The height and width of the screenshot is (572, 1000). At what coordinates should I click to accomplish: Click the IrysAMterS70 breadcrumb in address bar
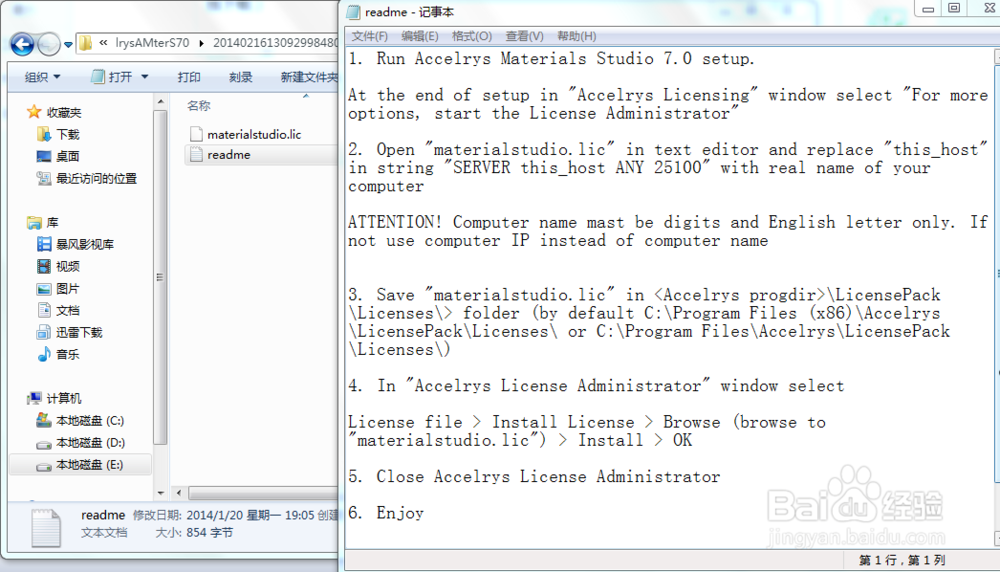click(152, 43)
